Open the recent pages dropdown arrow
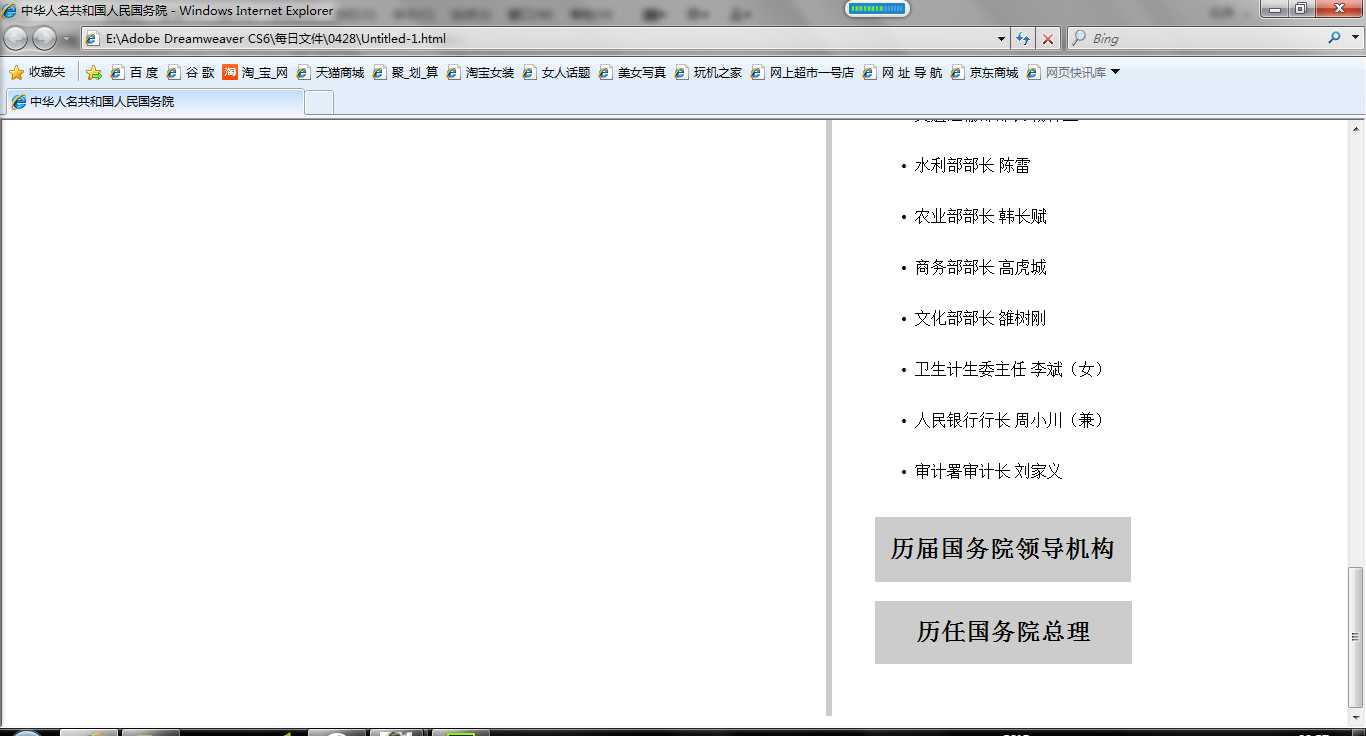This screenshot has height=736, width=1366. pyautogui.click(x=66, y=39)
